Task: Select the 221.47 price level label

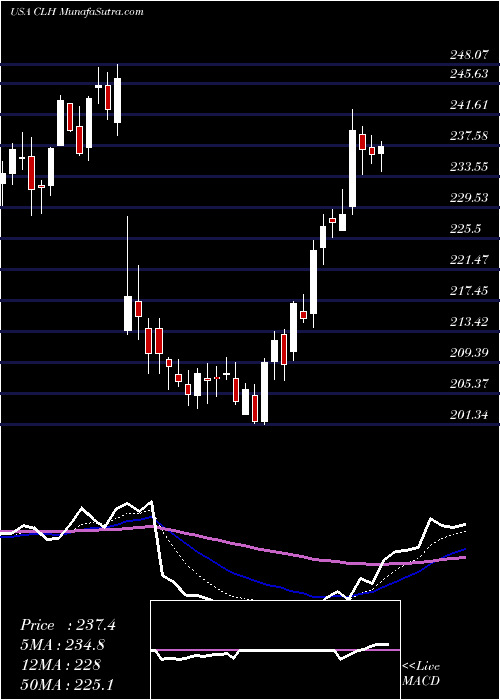Action: pyautogui.click(x=468, y=260)
